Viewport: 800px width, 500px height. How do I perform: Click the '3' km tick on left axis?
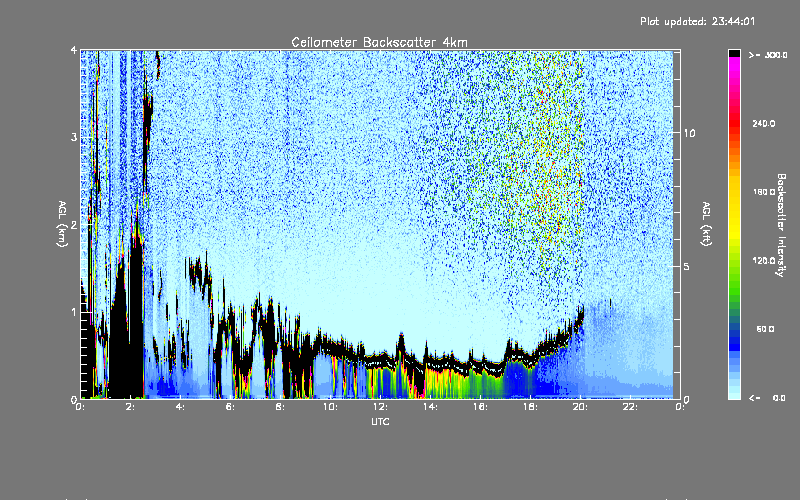(x=74, y=137)
